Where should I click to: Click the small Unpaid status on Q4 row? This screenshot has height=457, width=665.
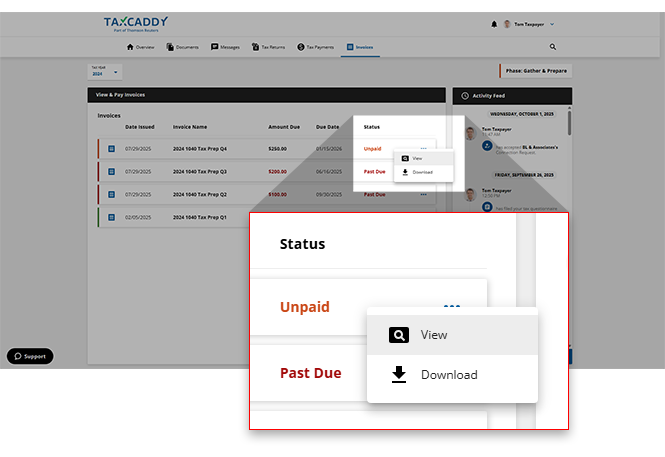tap(372, 149)
